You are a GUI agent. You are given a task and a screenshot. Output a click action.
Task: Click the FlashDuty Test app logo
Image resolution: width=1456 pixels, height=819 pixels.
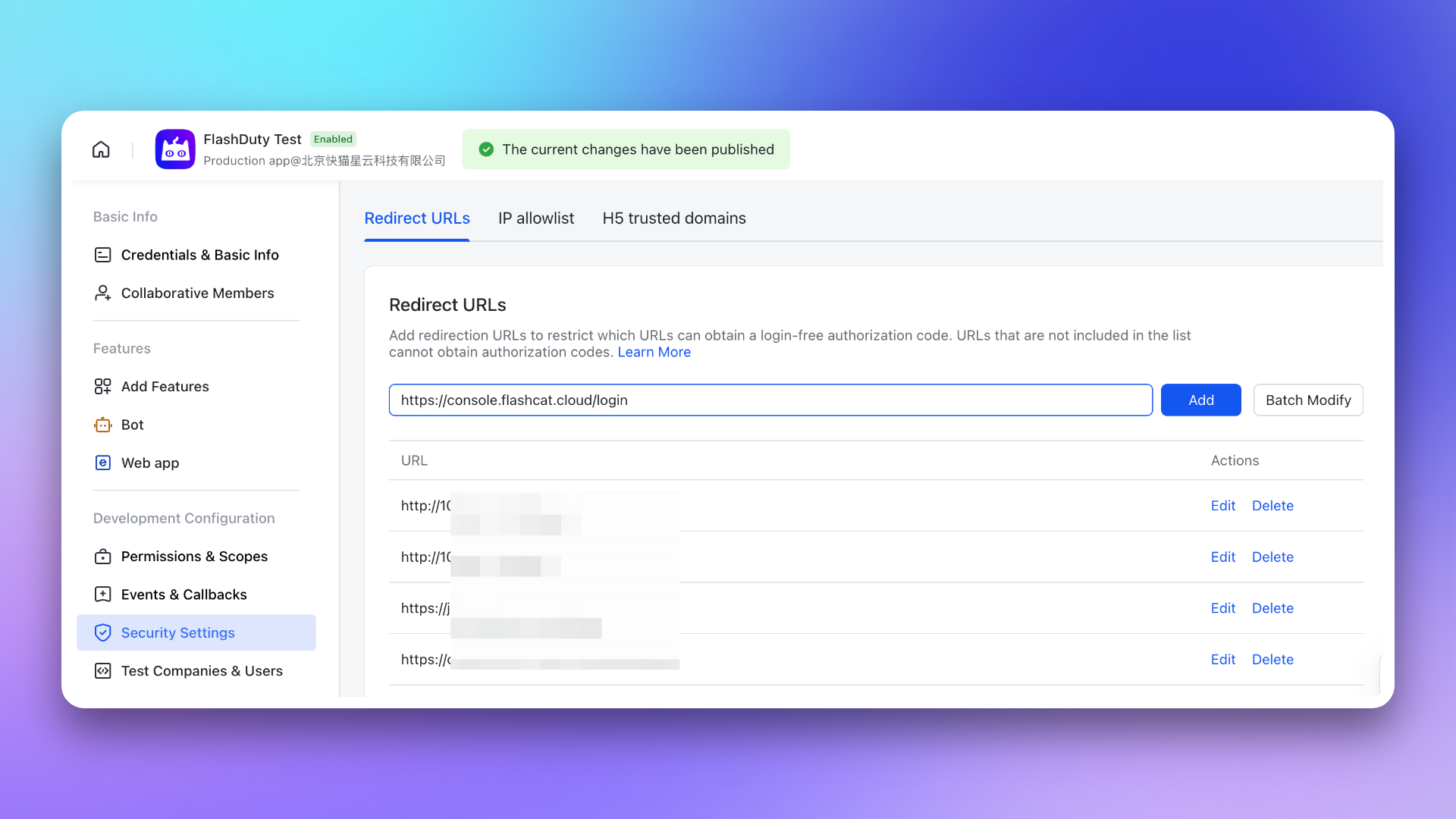coord(175,149)
